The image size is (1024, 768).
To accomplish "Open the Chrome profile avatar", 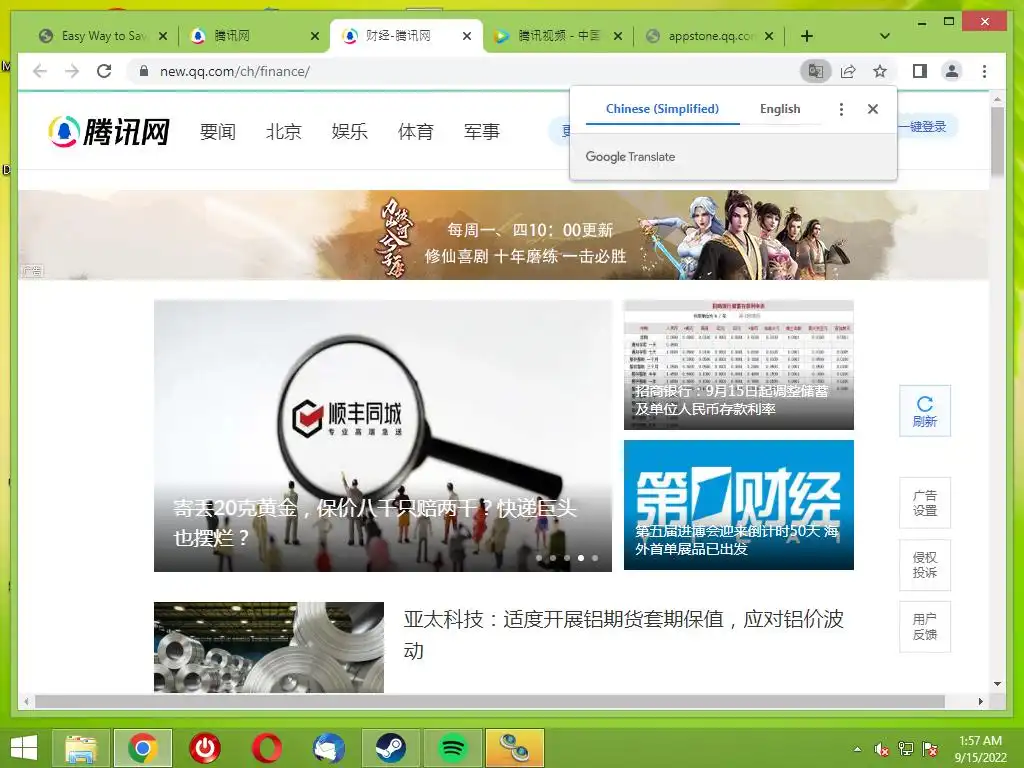I will pos(952,71).
